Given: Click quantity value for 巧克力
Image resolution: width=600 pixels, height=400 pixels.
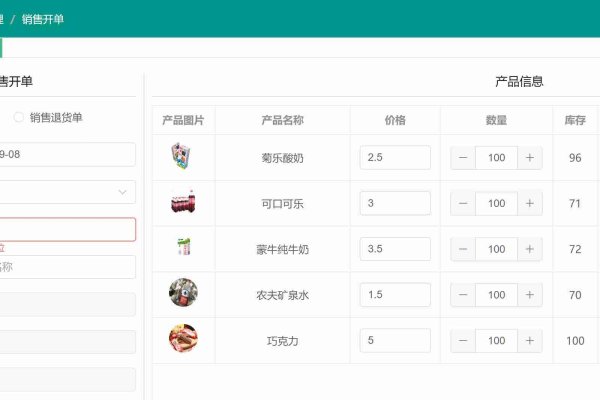Looking at the screenshot, I should tap(496, 341).
